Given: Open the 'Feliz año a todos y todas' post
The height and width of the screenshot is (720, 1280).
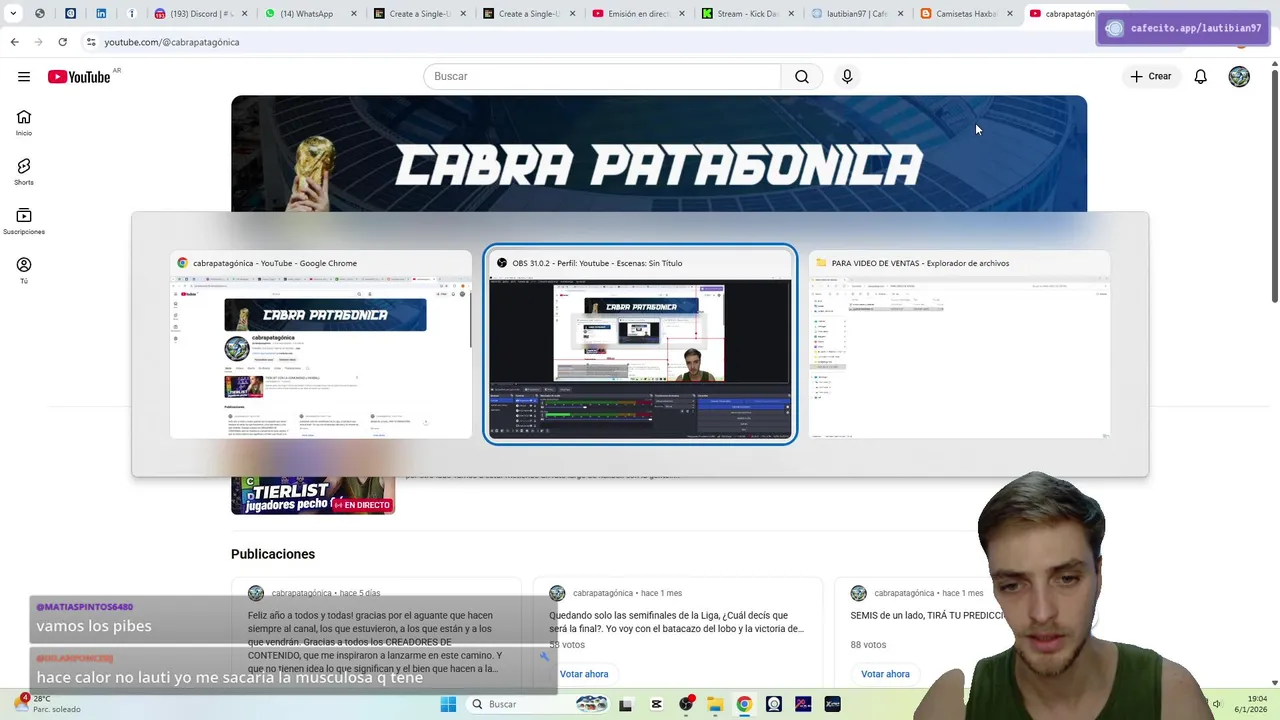Looking at the screenshot, I should tap(375, 642).
